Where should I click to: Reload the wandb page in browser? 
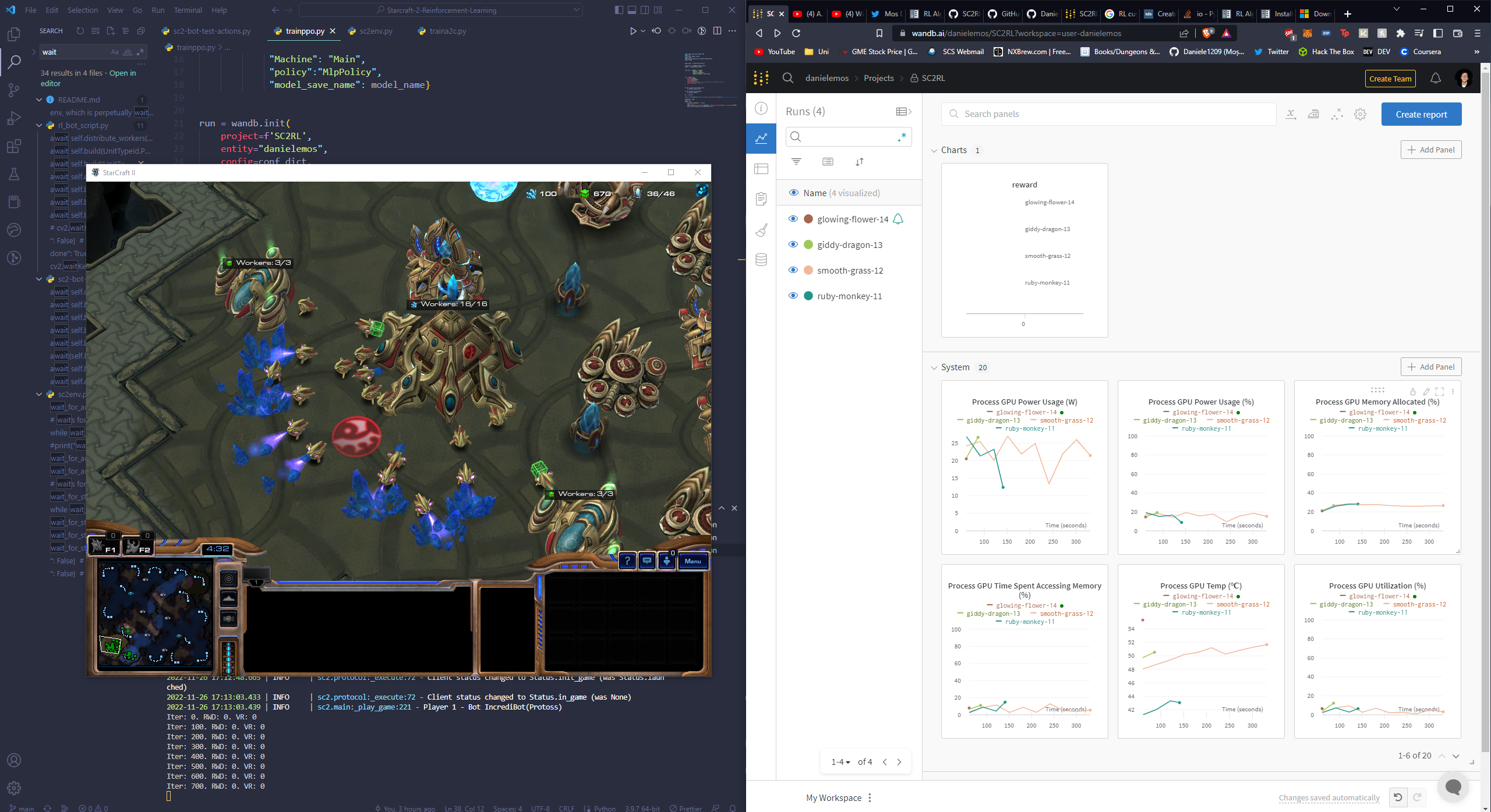tap(796, 33)
